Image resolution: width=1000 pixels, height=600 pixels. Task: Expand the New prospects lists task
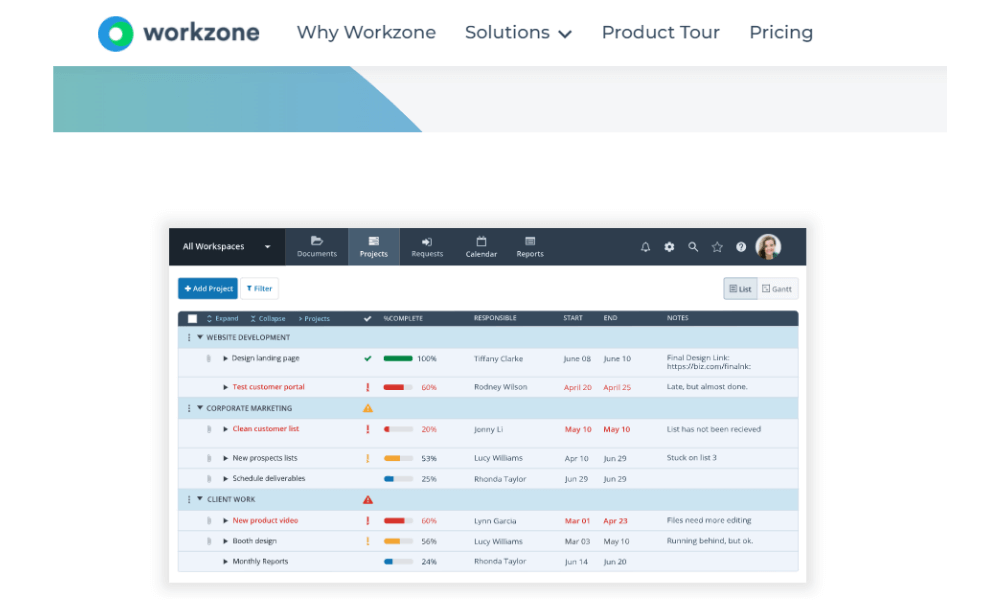(225, 458)
